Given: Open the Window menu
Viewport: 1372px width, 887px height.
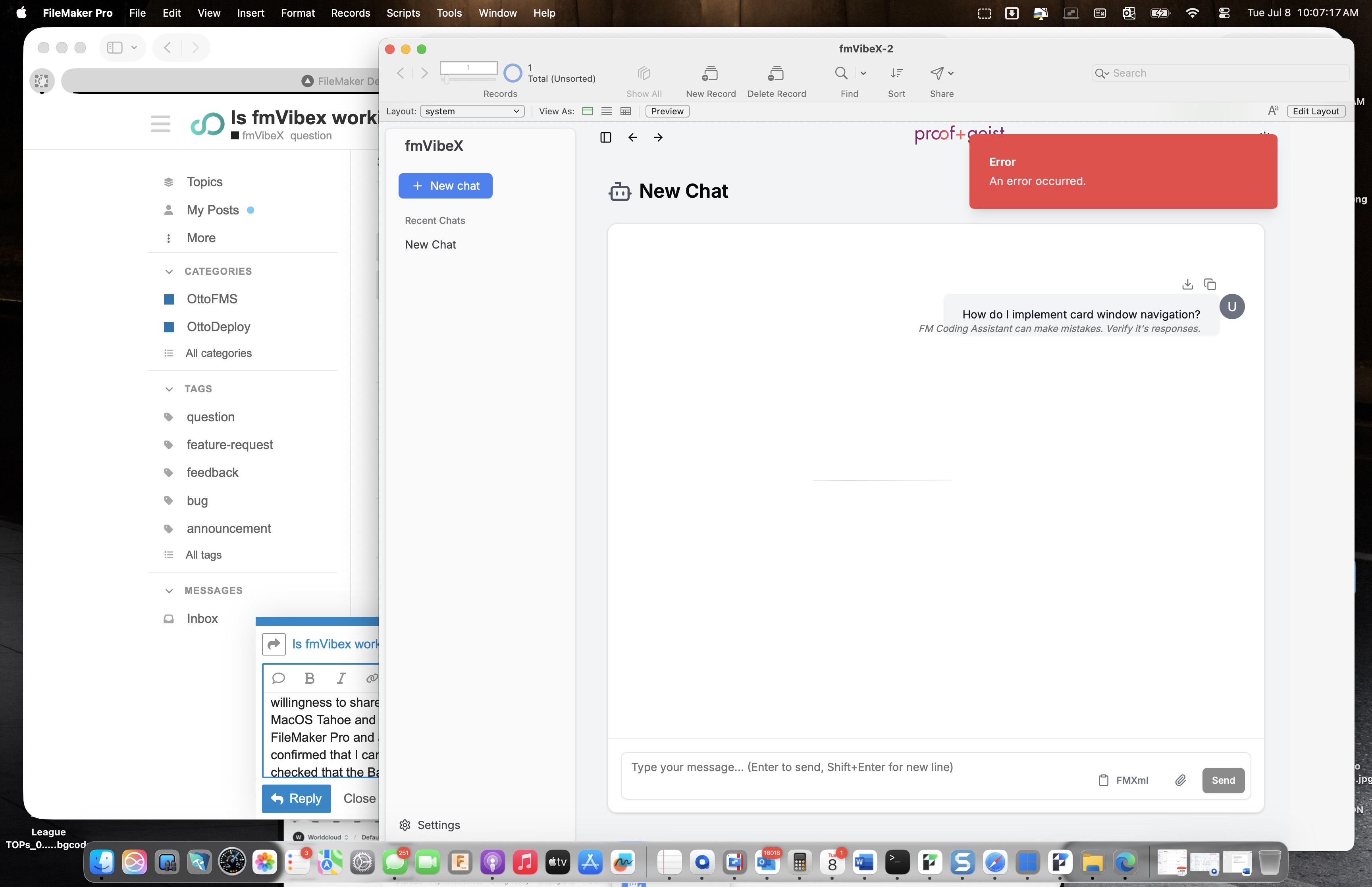Looking at the screenshot, I should [x=497, y=13].
